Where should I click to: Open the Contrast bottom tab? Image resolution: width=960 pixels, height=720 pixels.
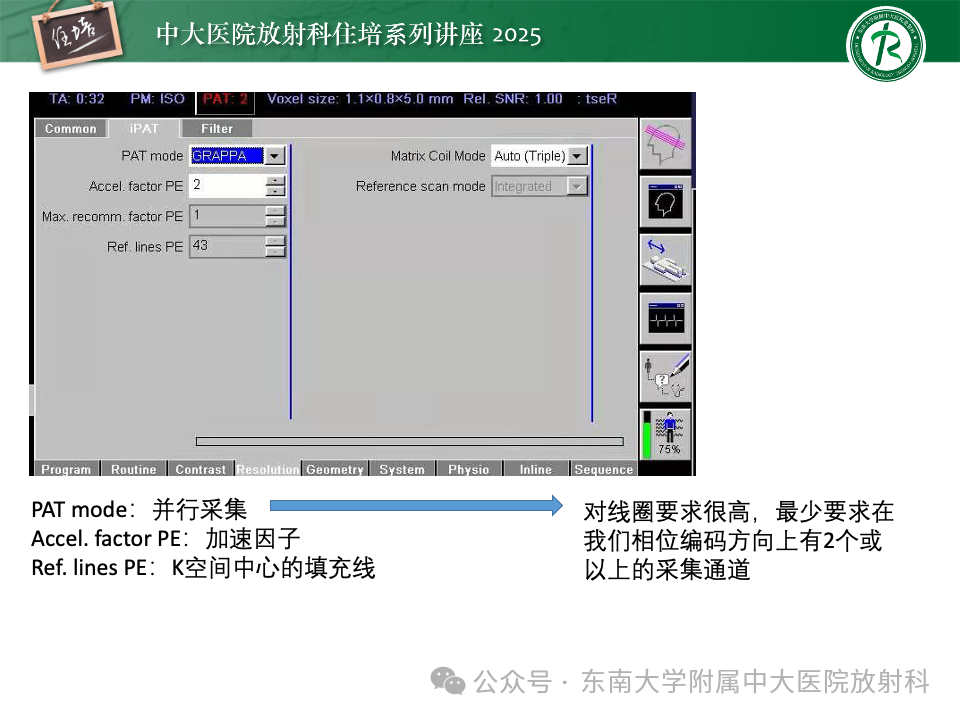click(x=201, y=469)
